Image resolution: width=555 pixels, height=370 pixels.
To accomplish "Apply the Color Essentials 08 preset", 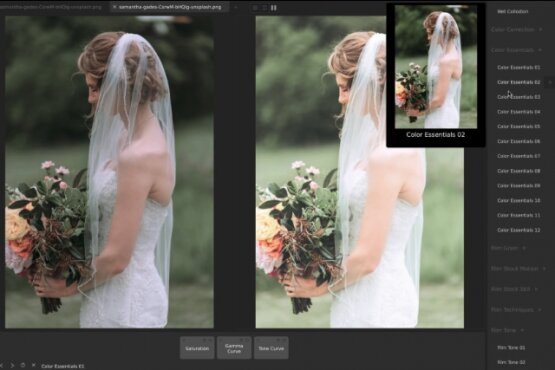I will coord(519,171).
